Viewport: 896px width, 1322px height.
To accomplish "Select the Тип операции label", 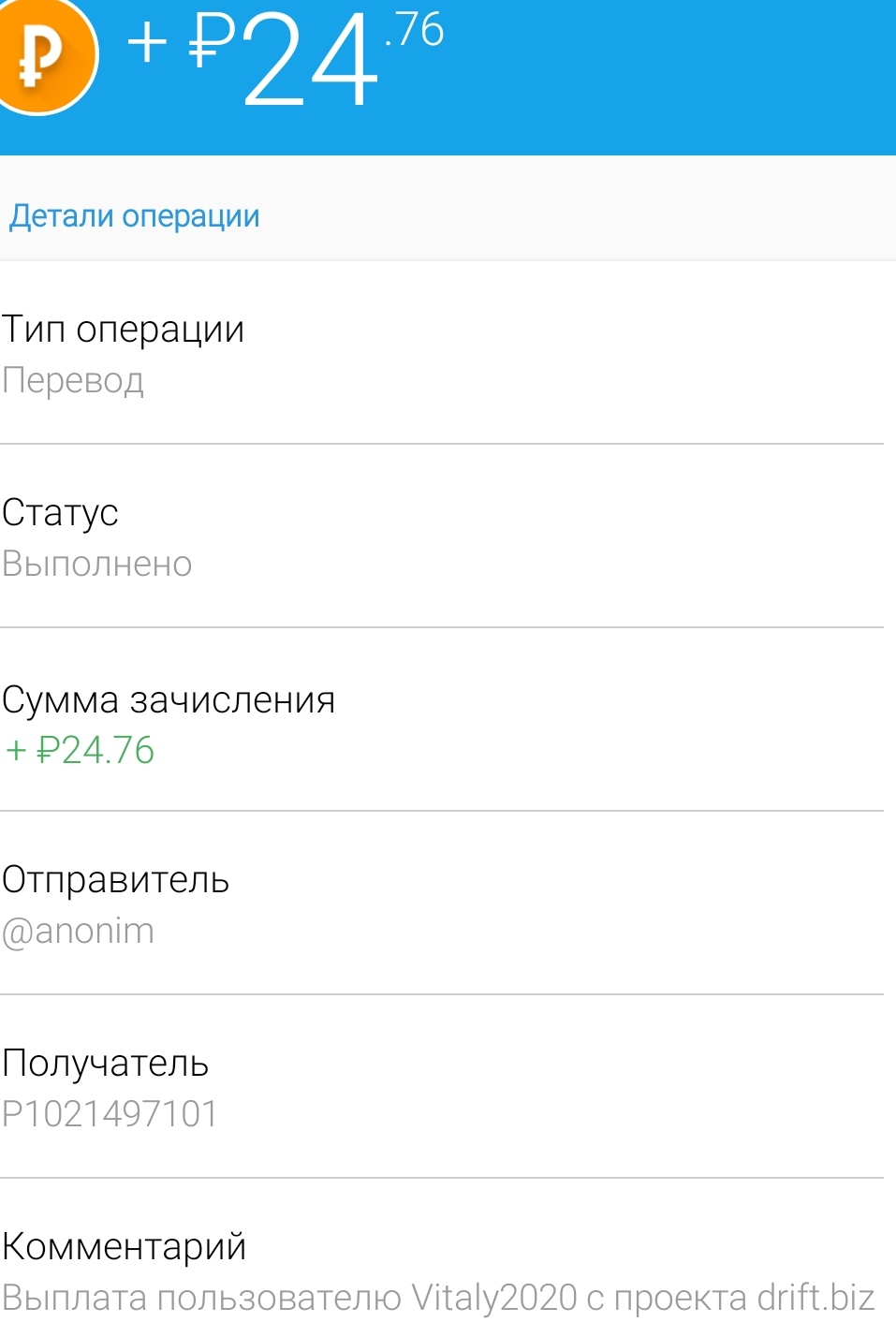I will pos(123,330).
